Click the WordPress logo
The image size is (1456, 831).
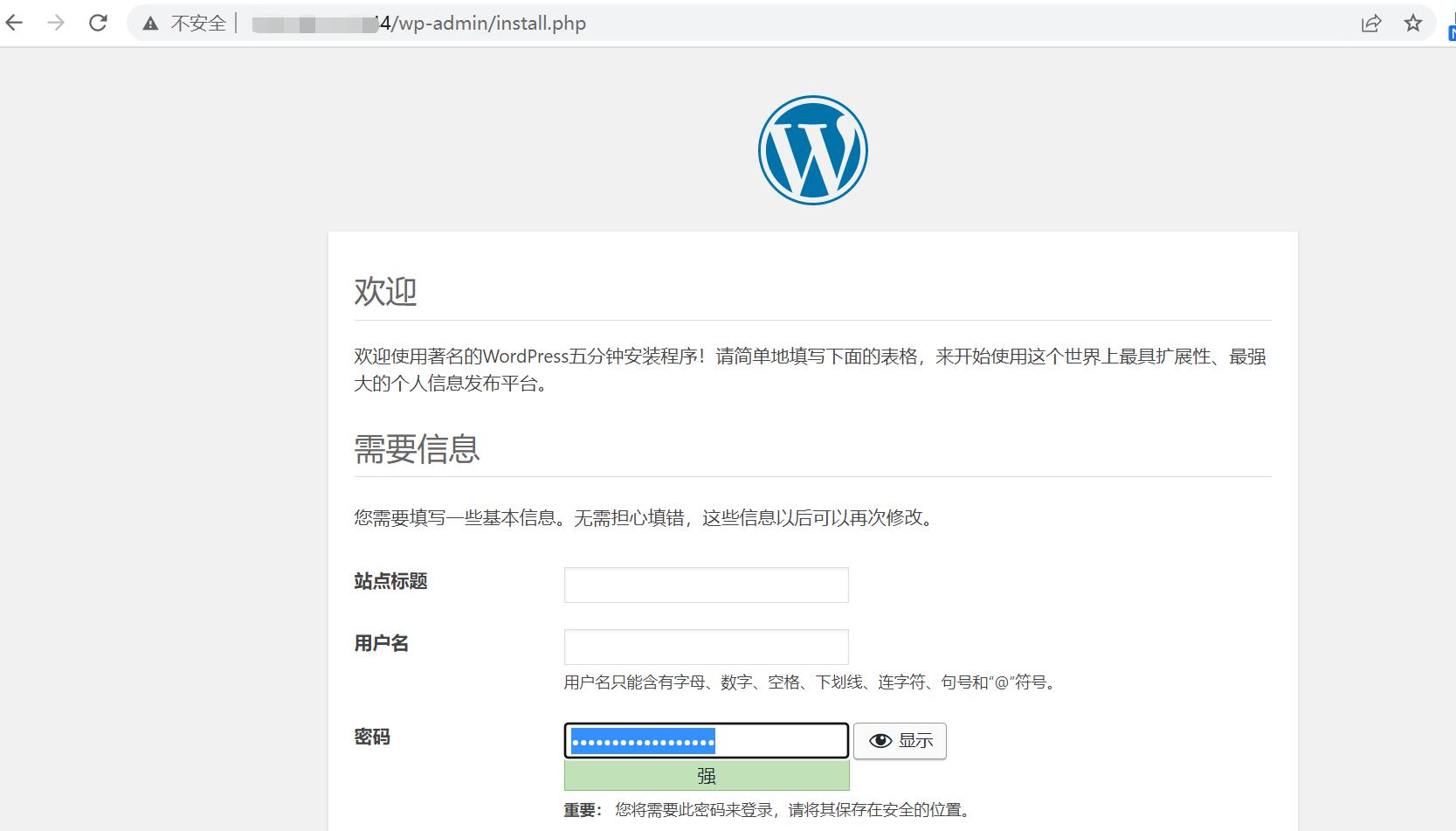tap(811, 149)
